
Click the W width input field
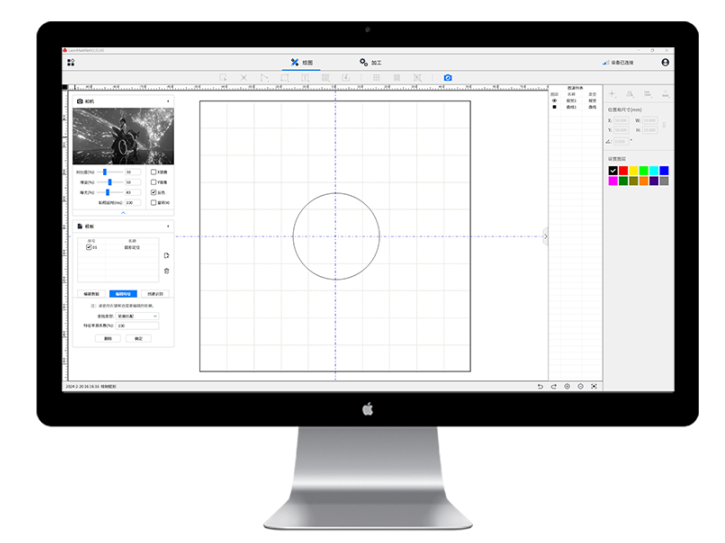point(650,120)
